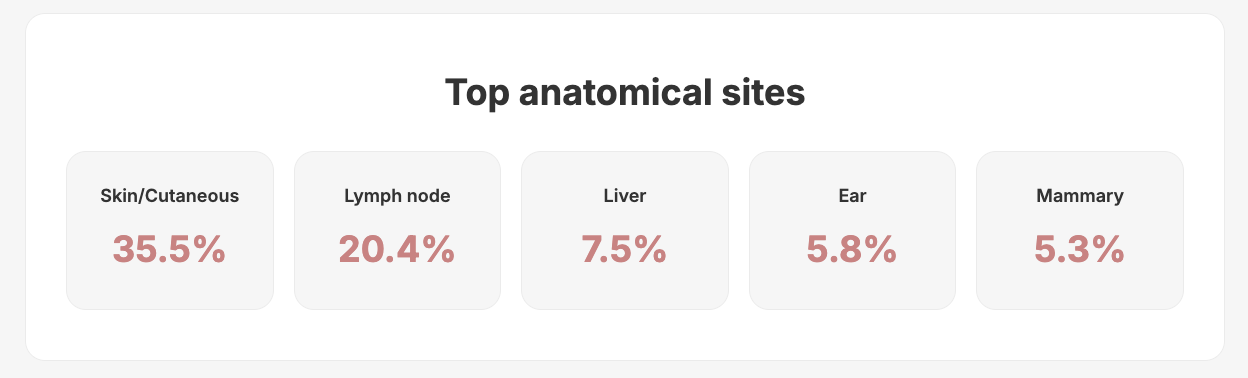Click the Skin/Cutaneous stat card
The image size is (1248, 378).
(170, 230)
